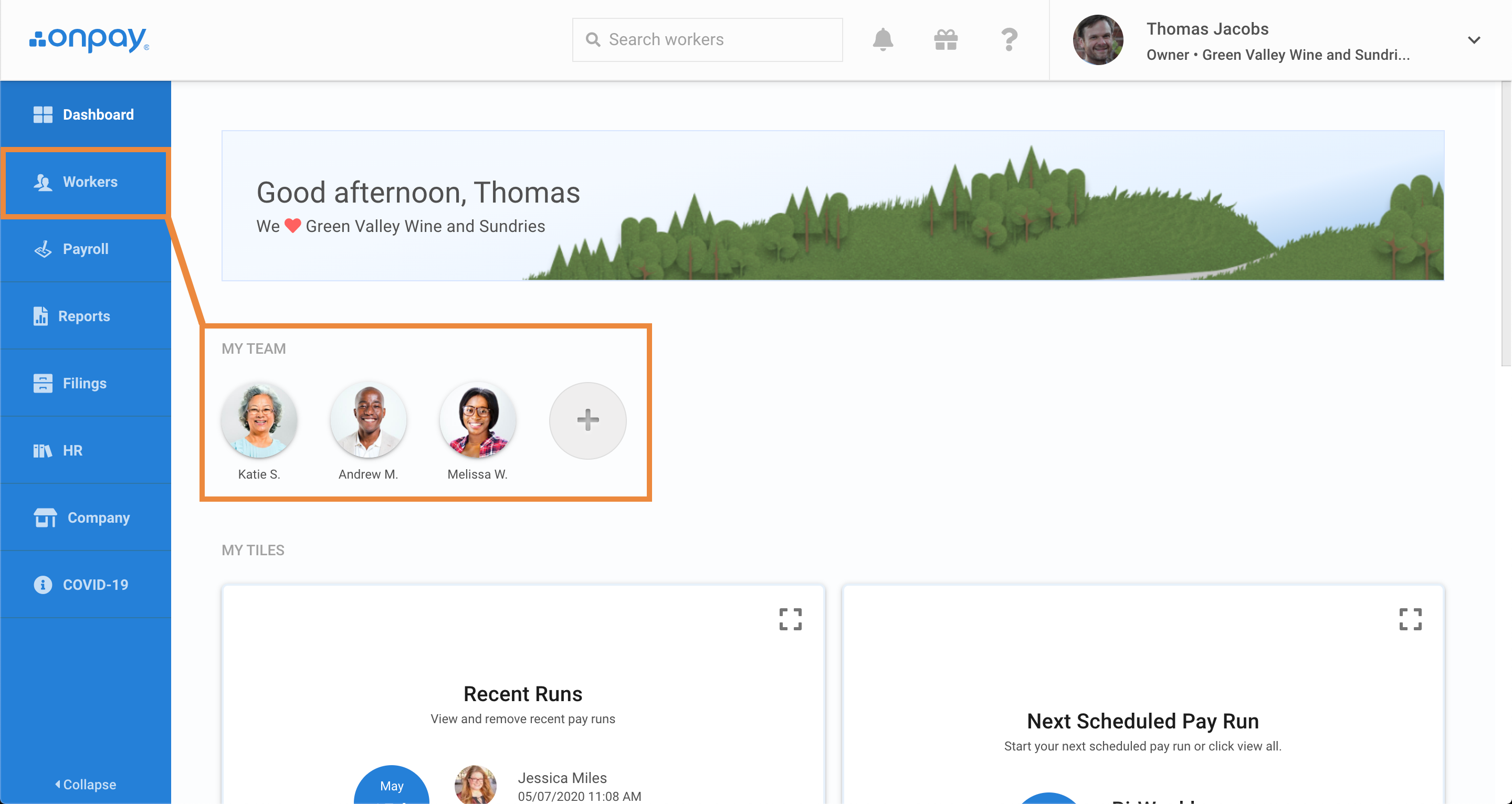1512x804 pixels.
Task: Click 'View and remove recent pay runs' text
Action: 522,719
